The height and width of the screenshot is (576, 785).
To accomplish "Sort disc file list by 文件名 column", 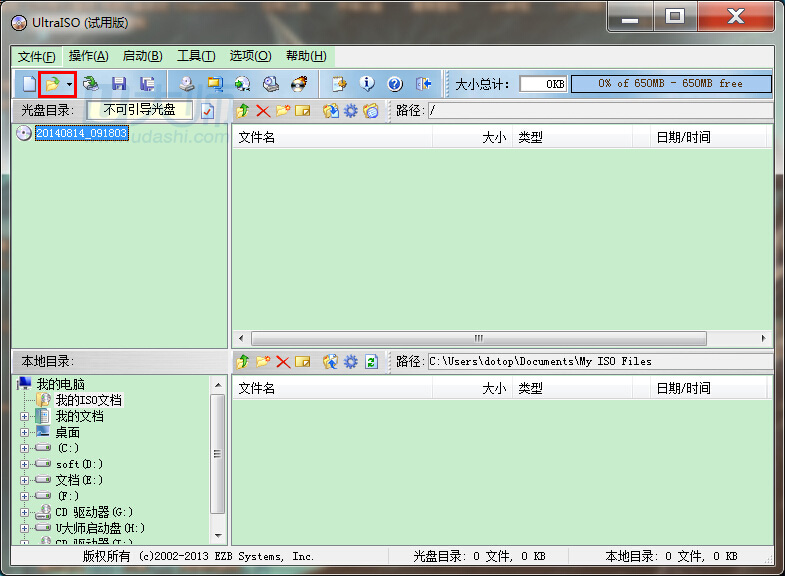I will (x=332, y=137).
